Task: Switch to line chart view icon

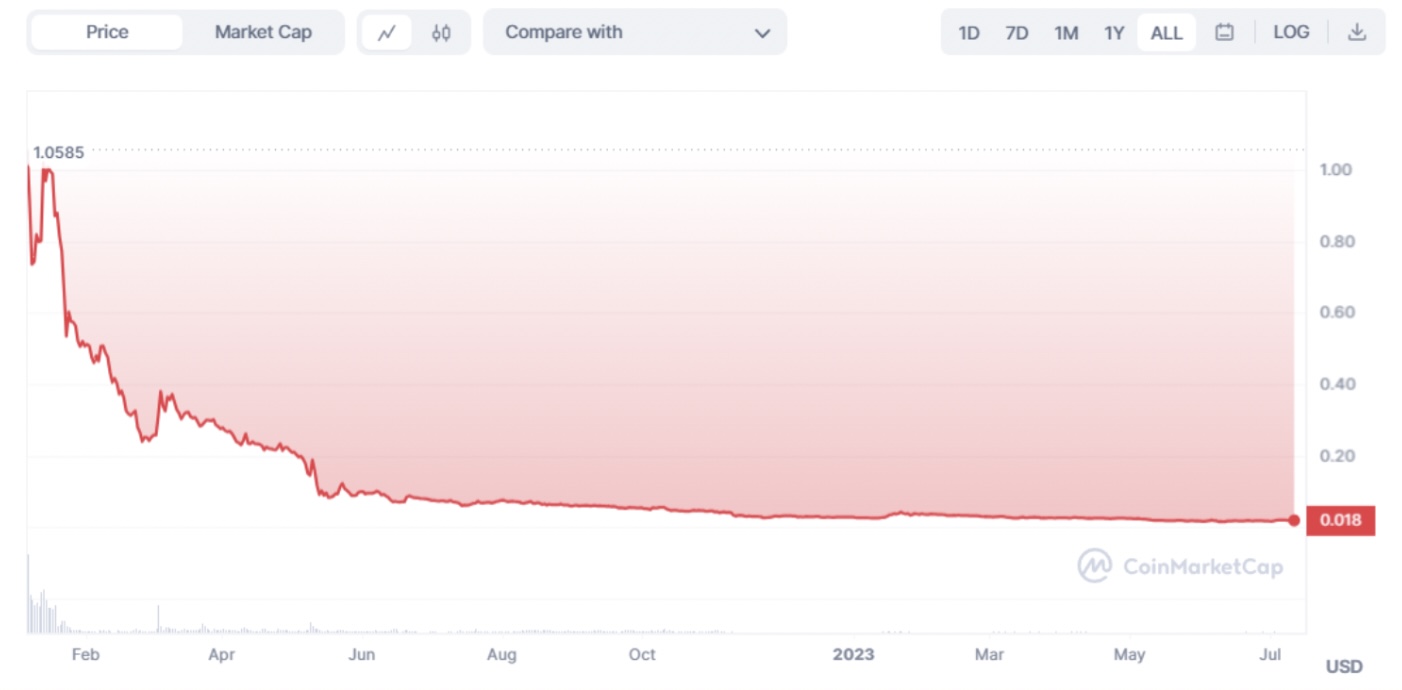Action: click(x=387, y=32)
